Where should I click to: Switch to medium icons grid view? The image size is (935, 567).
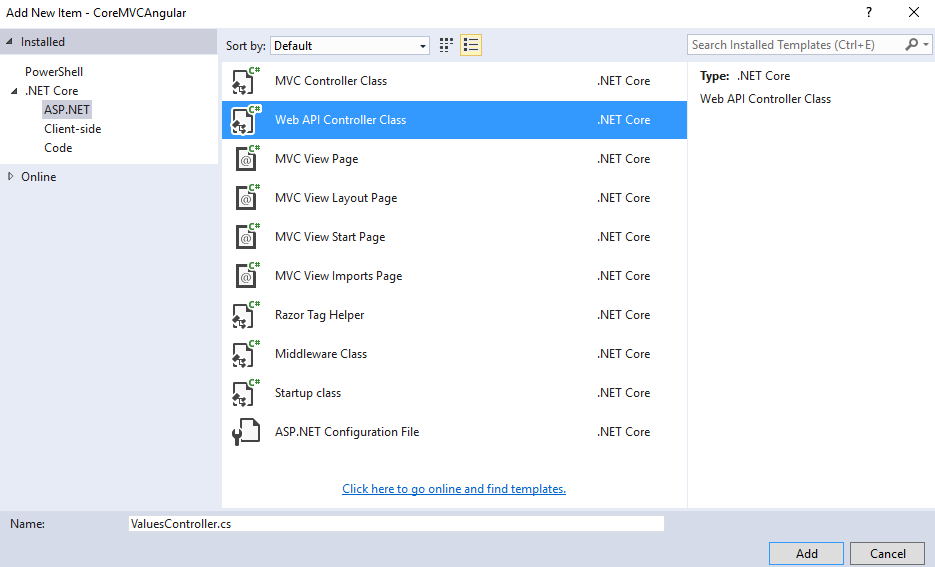coord(446,45)
